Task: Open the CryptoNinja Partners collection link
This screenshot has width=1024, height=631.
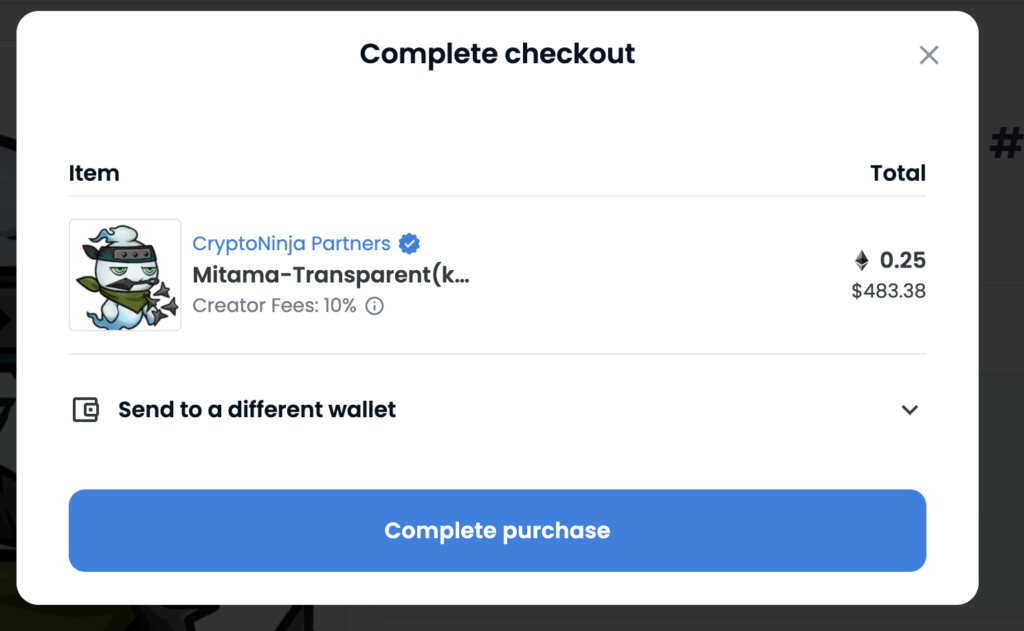Action: (291, 243)
